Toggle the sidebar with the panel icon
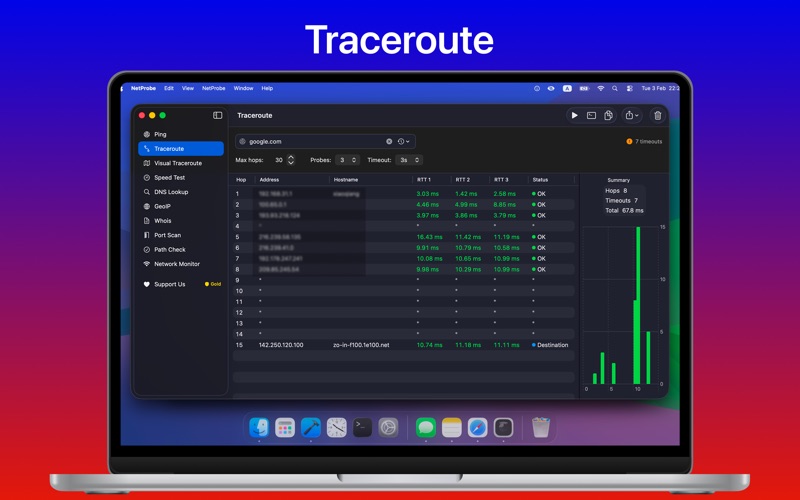This screenshot has height=500, width=800. pyautogui.click(x=217, y=115)
